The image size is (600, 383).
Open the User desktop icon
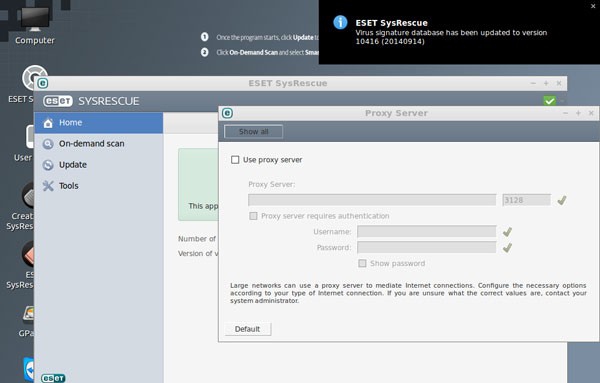click(24, 143)
